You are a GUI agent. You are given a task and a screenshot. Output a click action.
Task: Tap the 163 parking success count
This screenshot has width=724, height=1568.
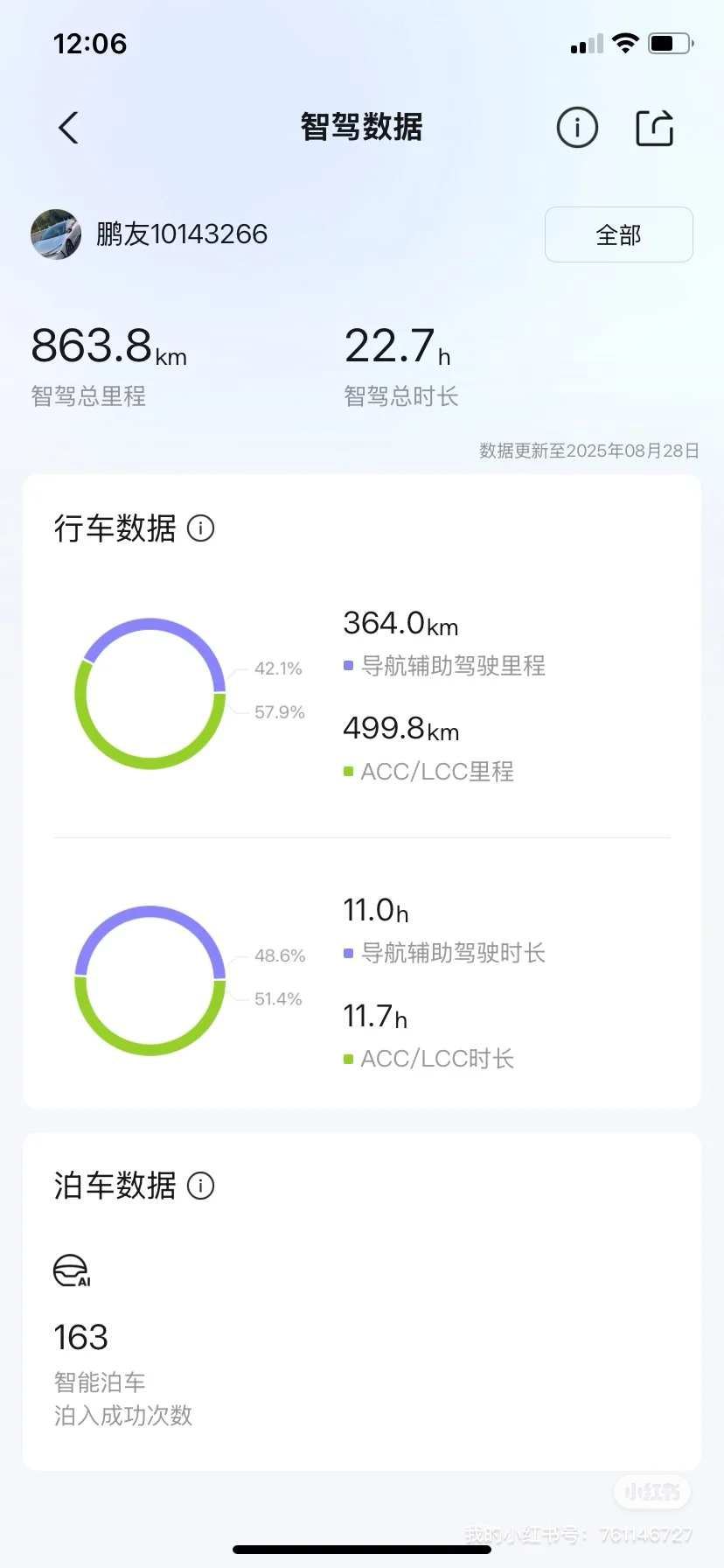click(81, 1338)
